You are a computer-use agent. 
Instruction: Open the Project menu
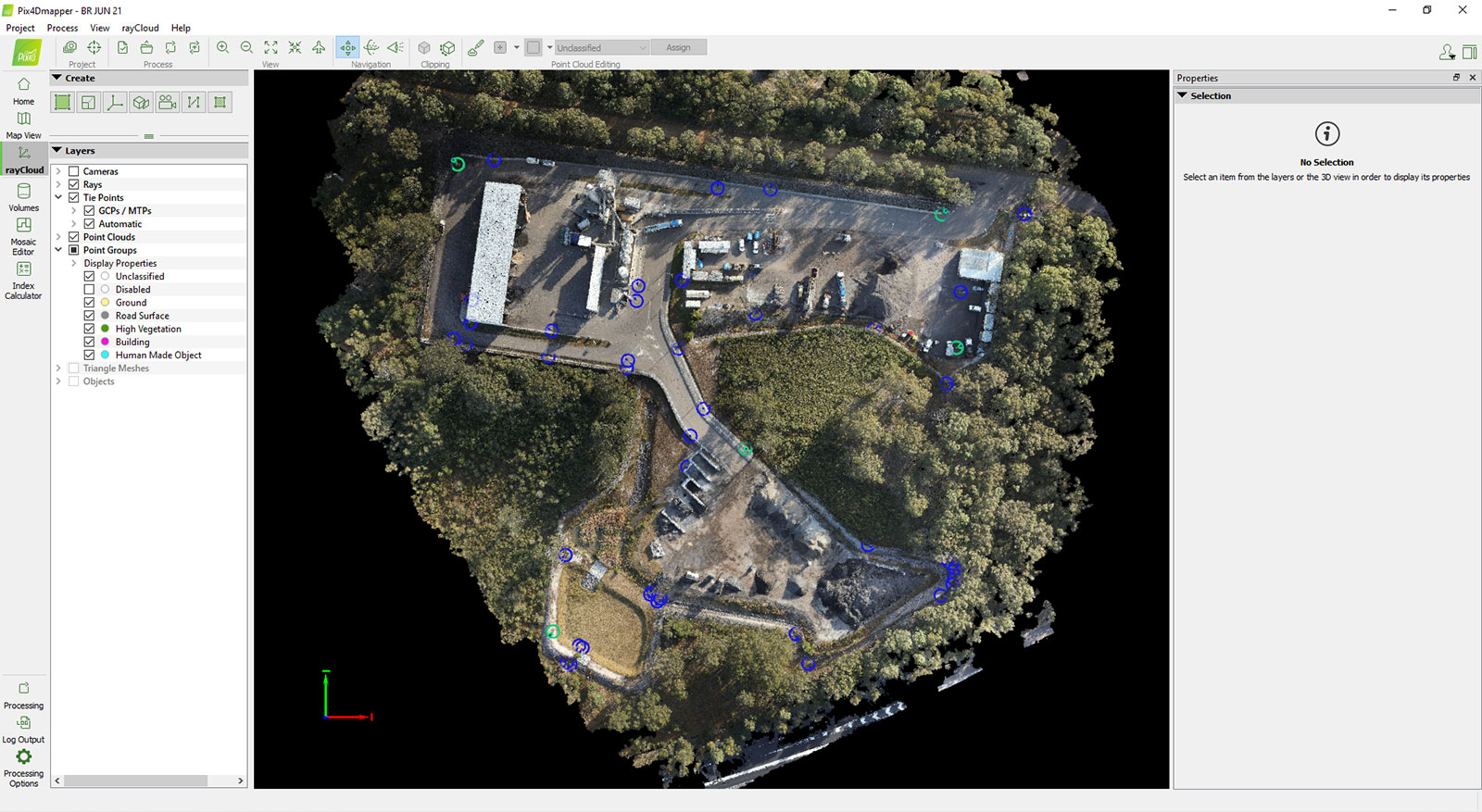click(20, 28)
